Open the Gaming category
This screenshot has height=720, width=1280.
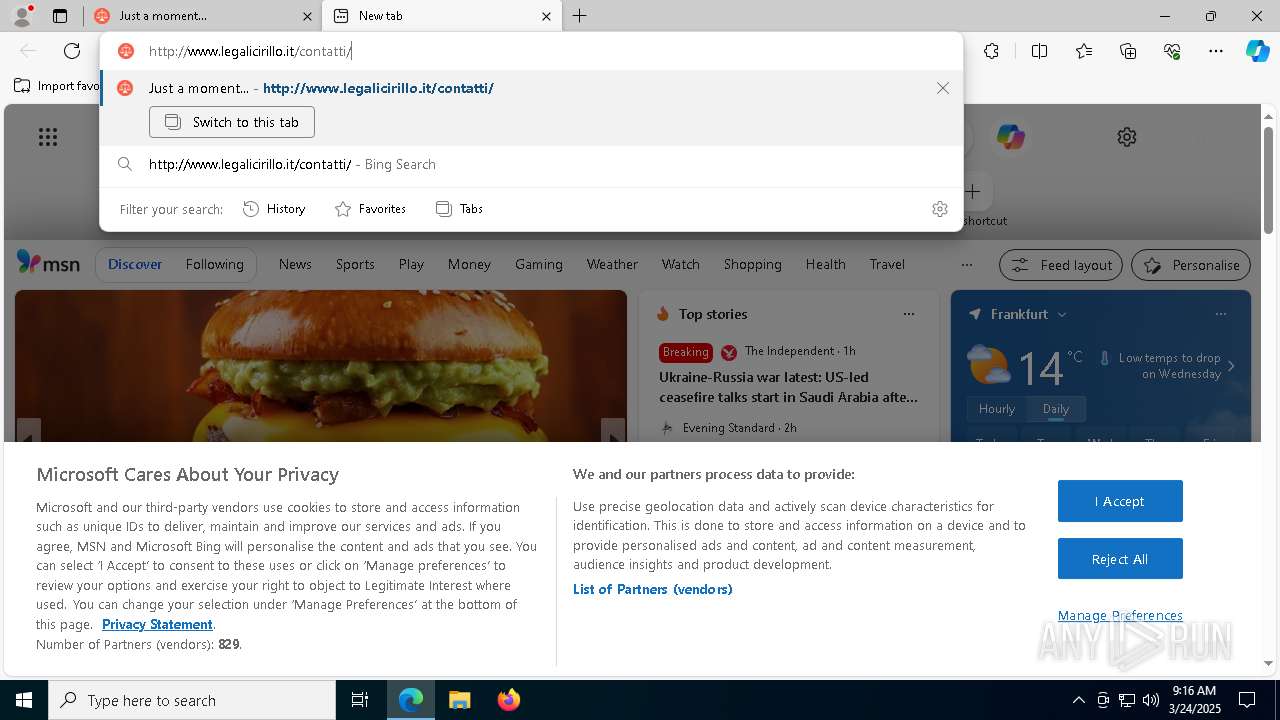(x=539, y=264)
